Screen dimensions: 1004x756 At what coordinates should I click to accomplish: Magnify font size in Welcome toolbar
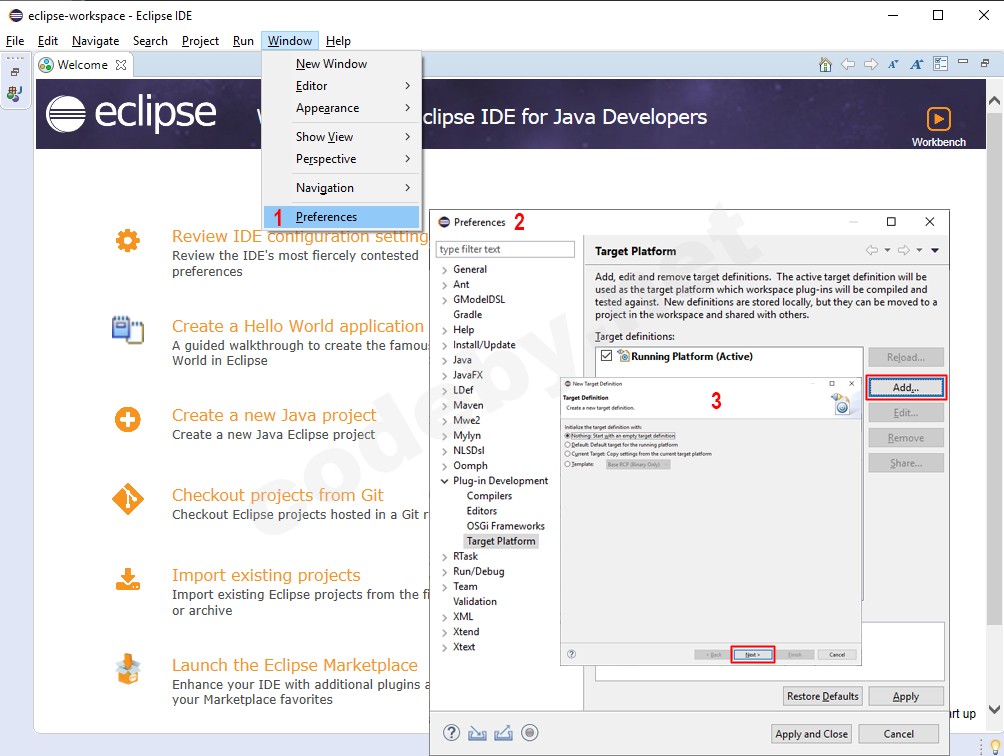click(916, 64)
